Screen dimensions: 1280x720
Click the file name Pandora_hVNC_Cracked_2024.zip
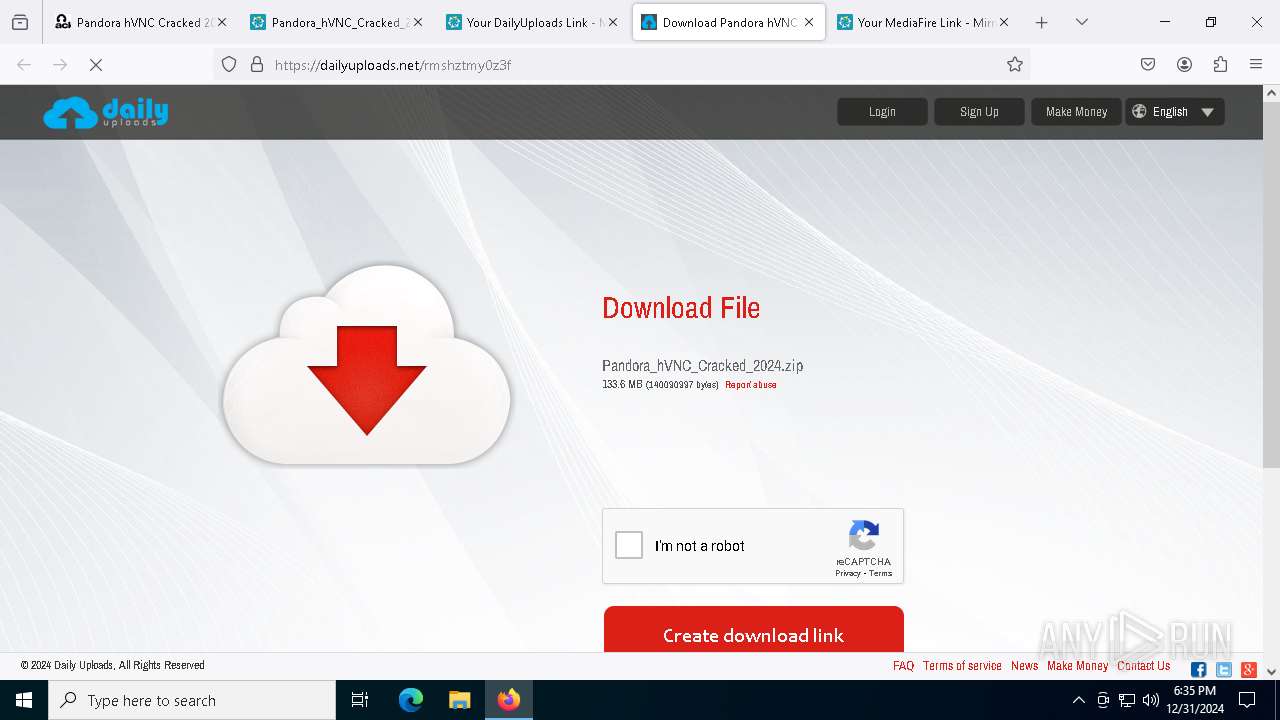point(702,366)
